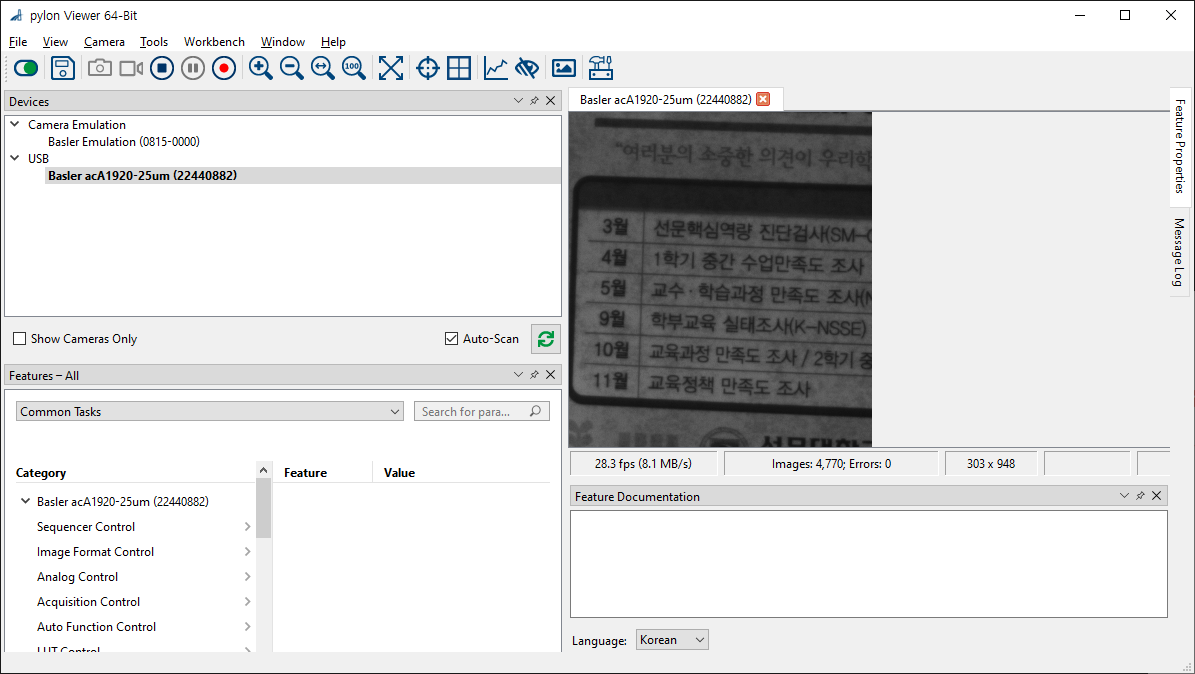Image resolution: width=1195 pixels, height=674 pixels.
Task: Click the crossed-out eye icon
Action: 527,68
